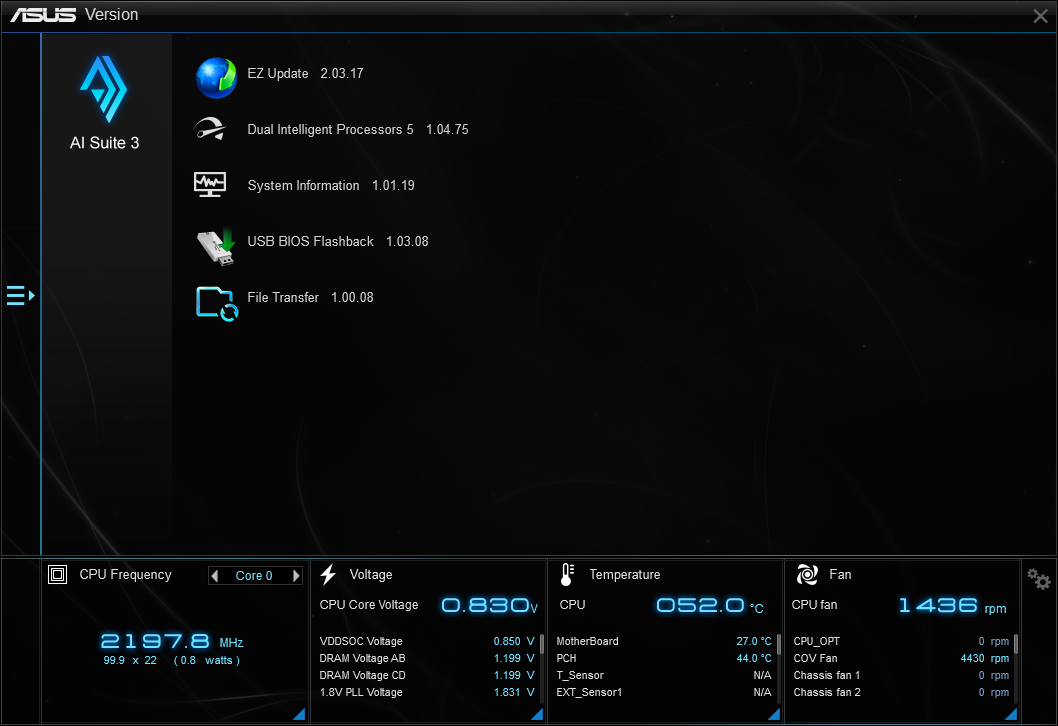
Task: Click Dual Intelligent Processors 5 text
Action: tap(330, 130)
